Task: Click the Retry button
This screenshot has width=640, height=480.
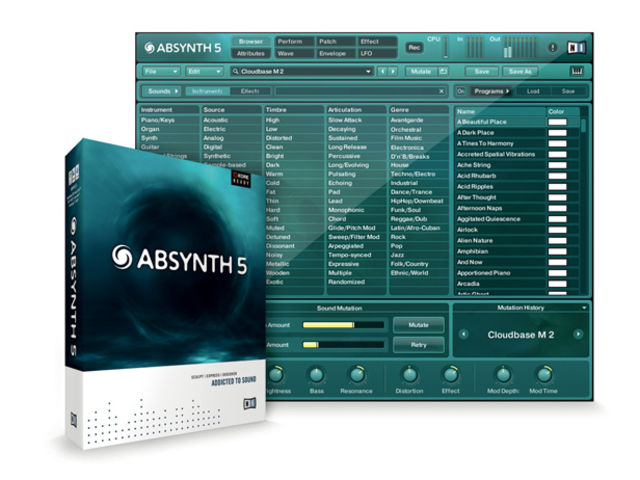Action: 418,345
